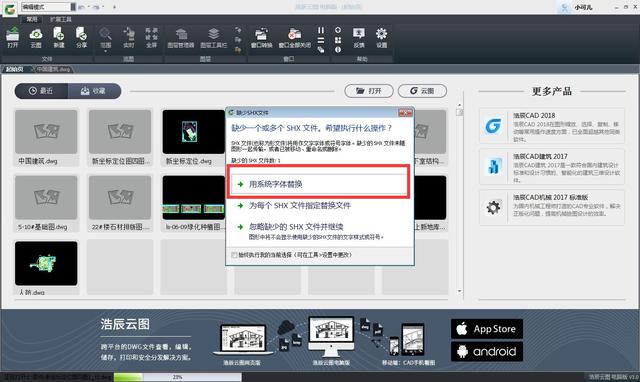
Task: Click the recent files scrollbar down arrow
Action: [460, 291]
